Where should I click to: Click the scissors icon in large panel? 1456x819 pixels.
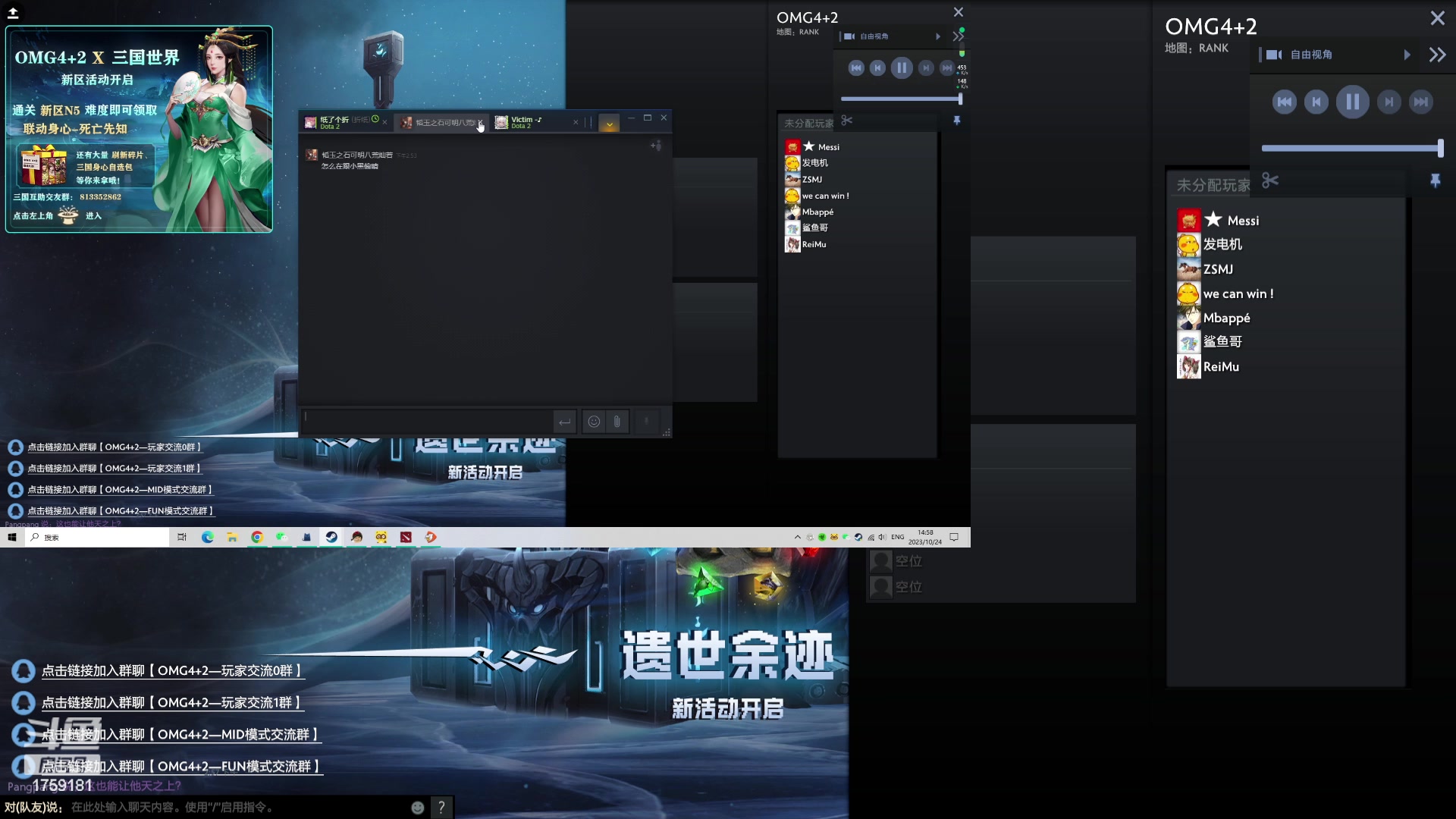[x=1270, y=180]
